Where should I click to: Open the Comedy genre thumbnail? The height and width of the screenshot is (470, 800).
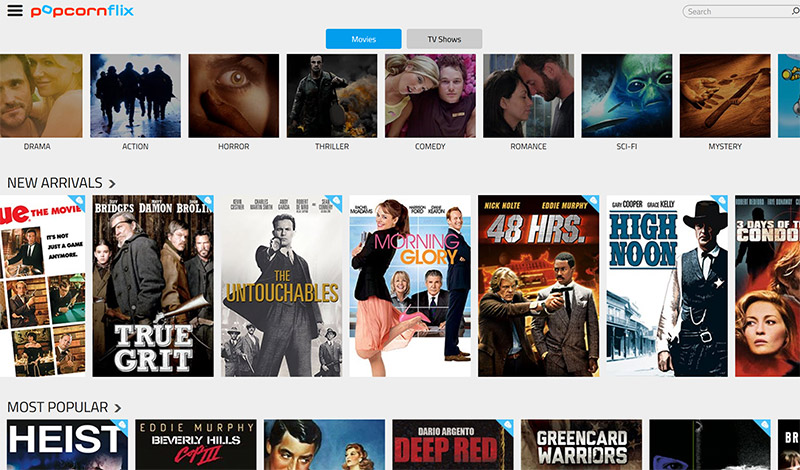(430, 96)
